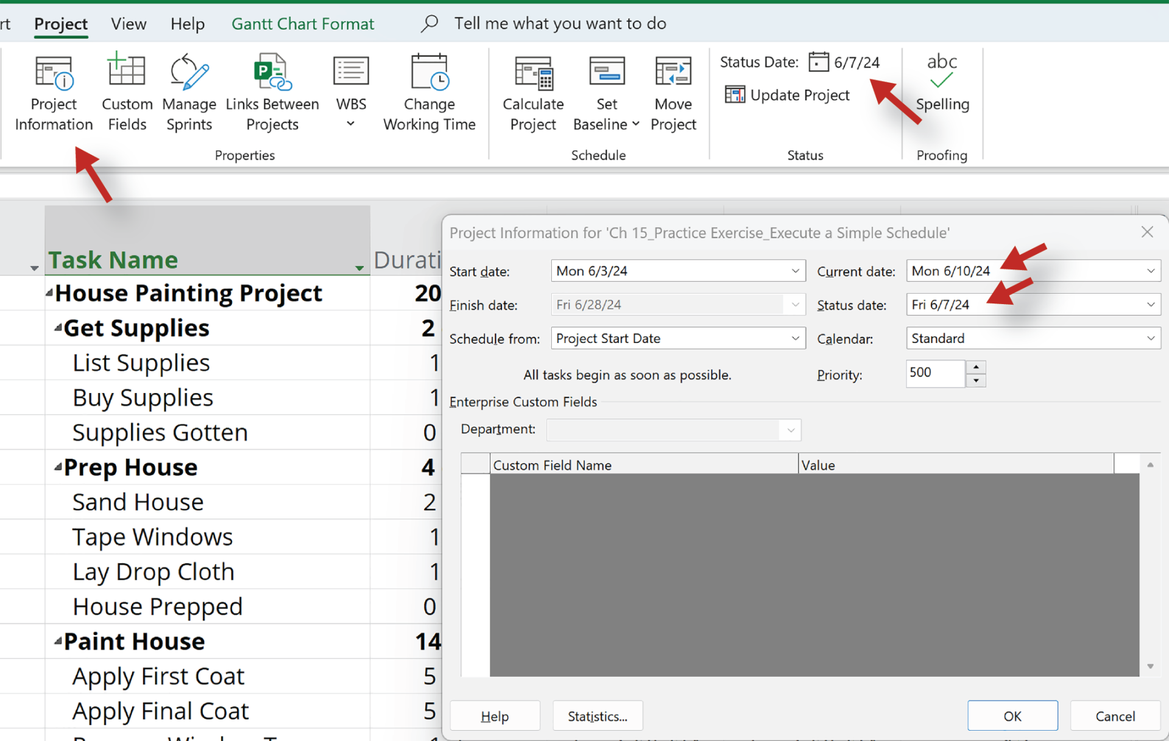Click Update Project in Status group

tap(787, 95)
